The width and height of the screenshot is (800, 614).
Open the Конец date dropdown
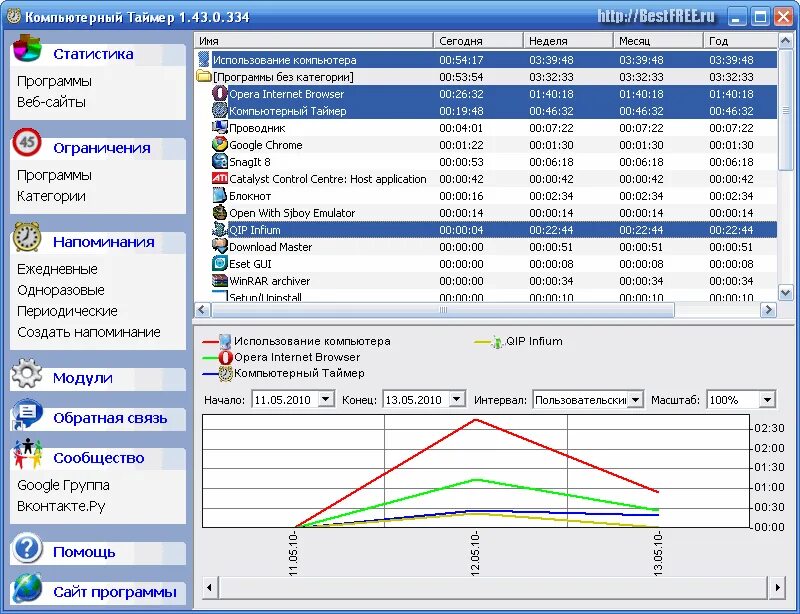coord(457,399)
